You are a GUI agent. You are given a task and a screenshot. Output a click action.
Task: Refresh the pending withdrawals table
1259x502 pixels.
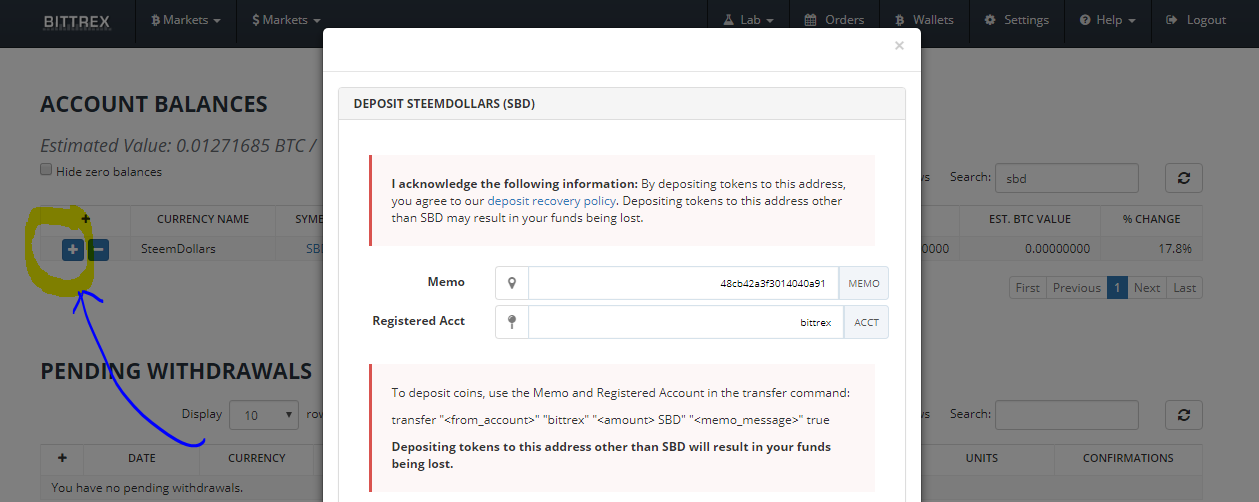1184,415
